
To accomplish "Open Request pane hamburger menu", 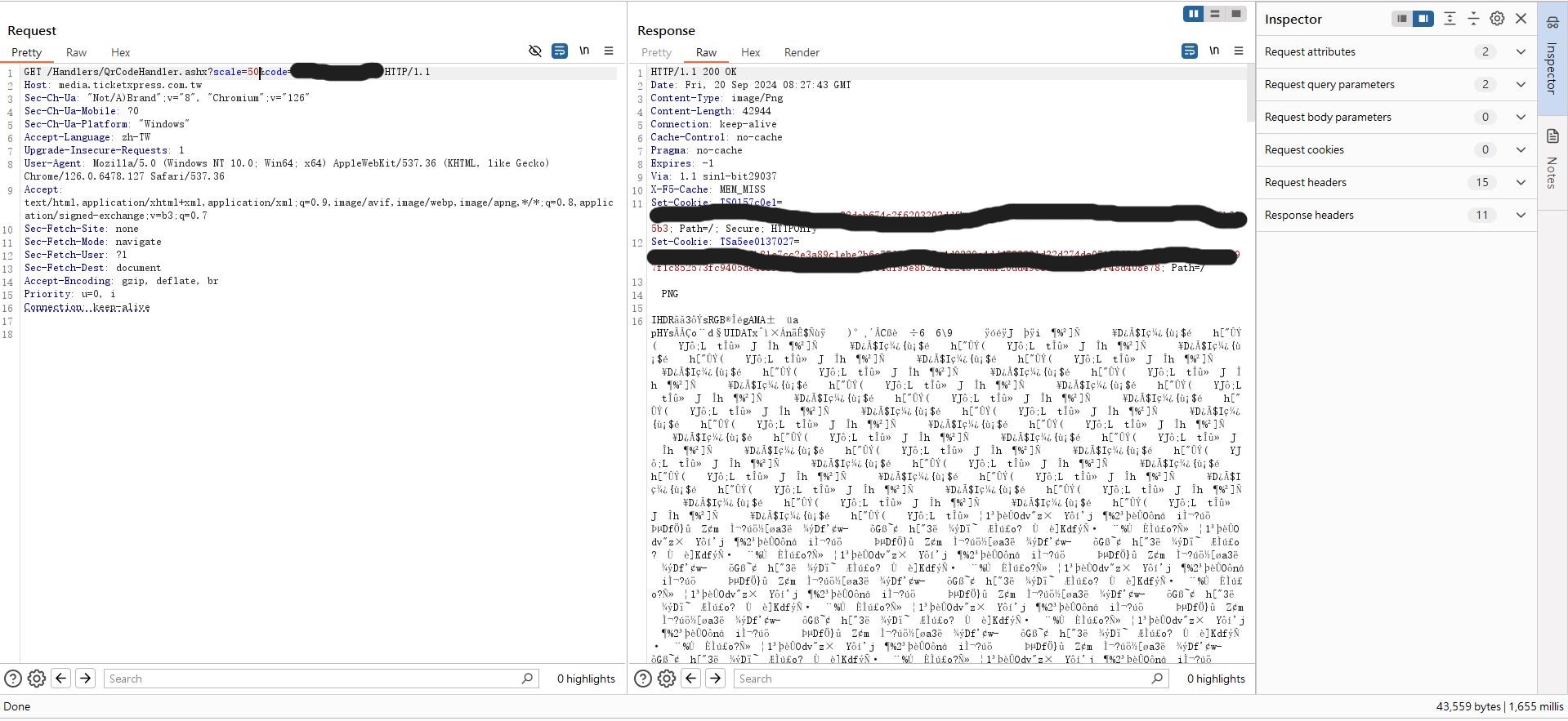I will click(x=609, y=51).
